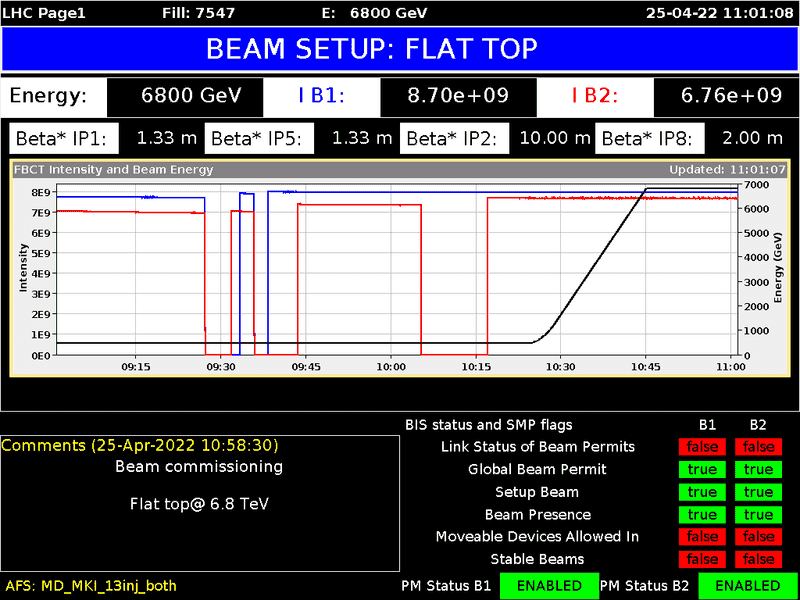Click B1 Moveable Devices Allowed In indicator
800x600 pixels.
pos(702,537)
